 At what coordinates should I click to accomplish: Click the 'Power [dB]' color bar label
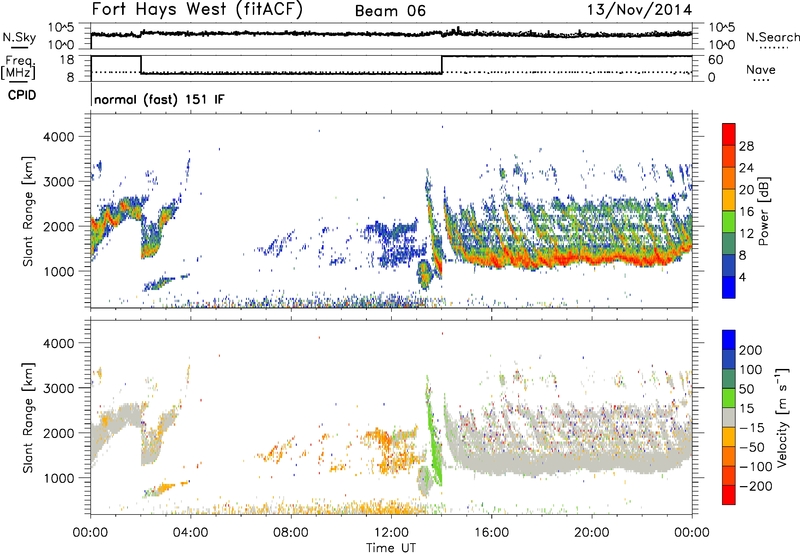764,211
